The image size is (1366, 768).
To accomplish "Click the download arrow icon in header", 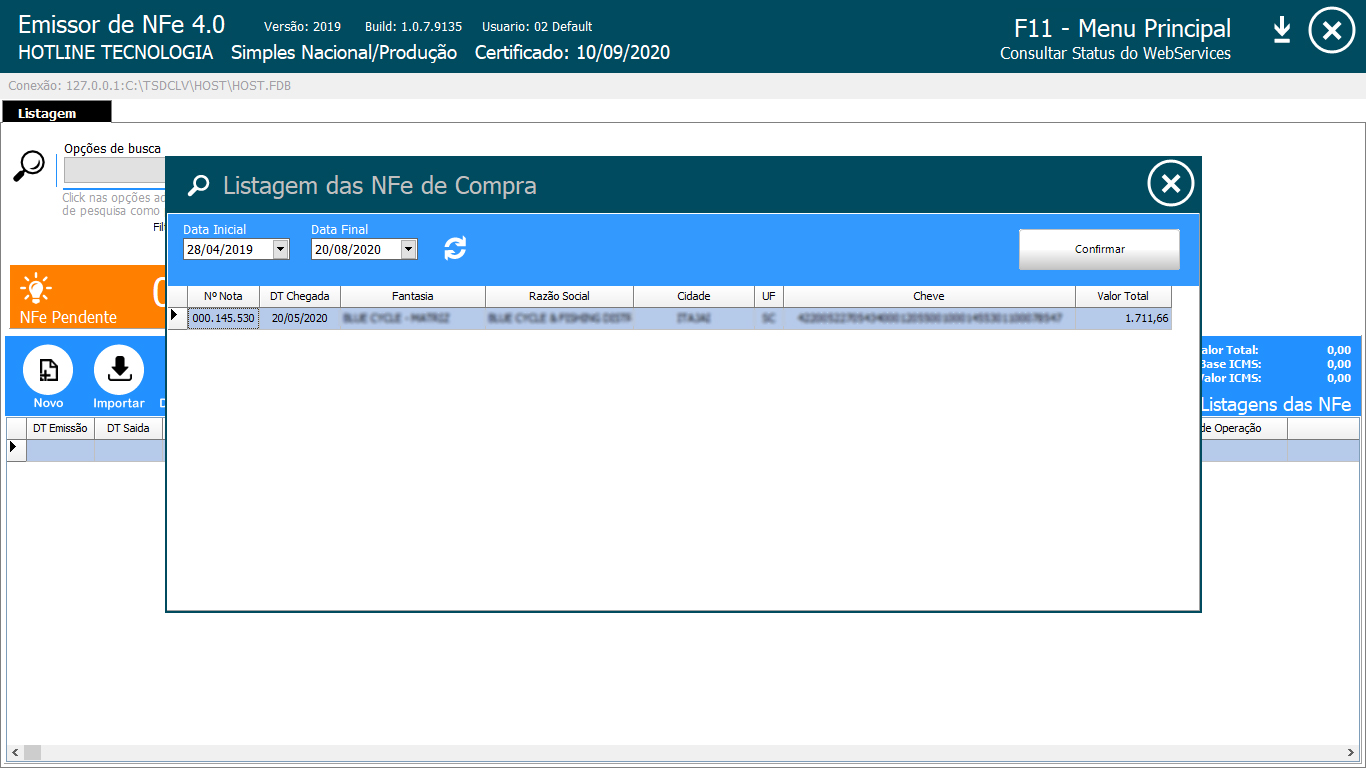I will pyautogui.click(x=1281, y=31).
